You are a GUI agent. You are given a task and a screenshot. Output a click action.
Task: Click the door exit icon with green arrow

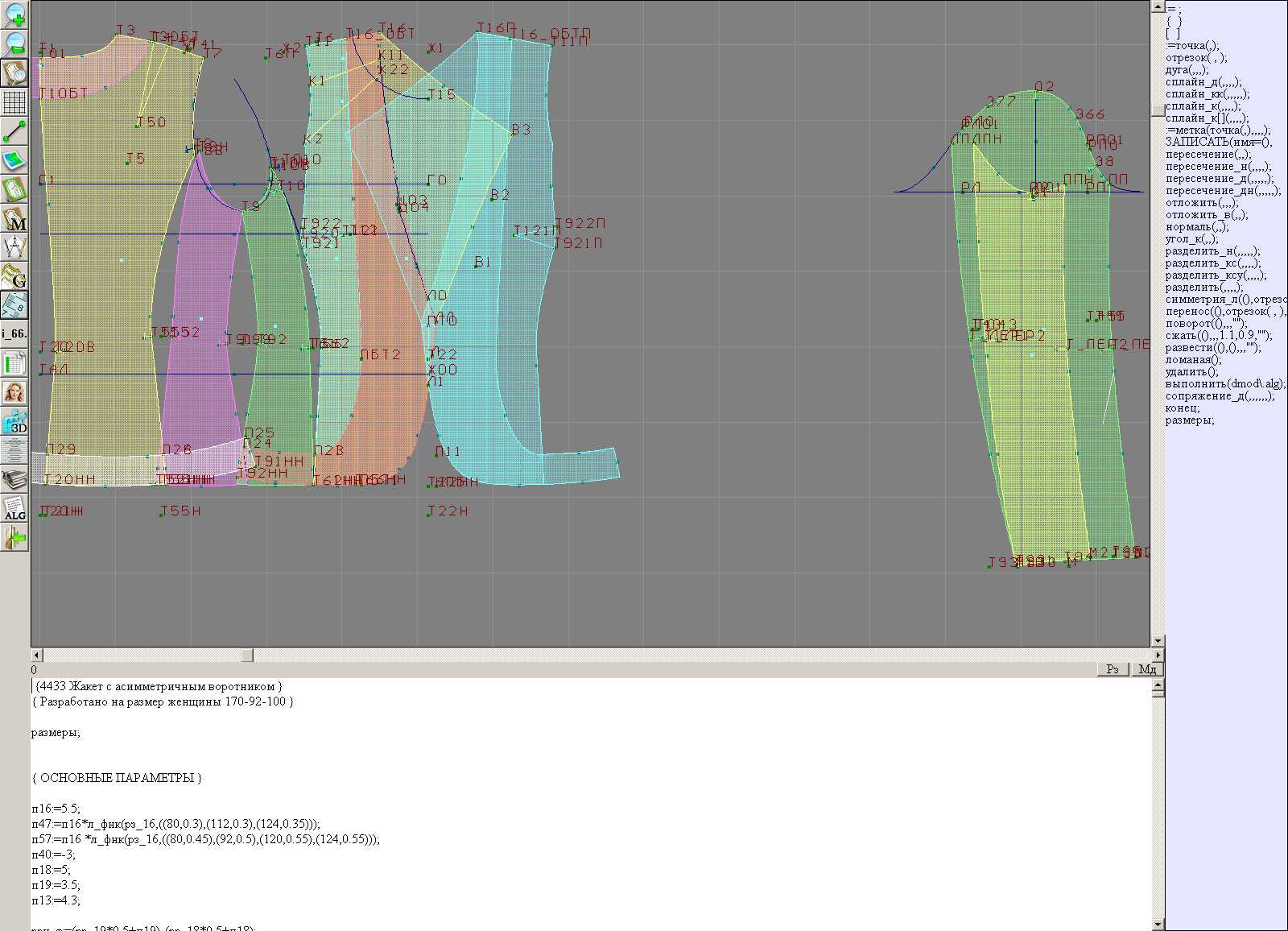(14, 537)
